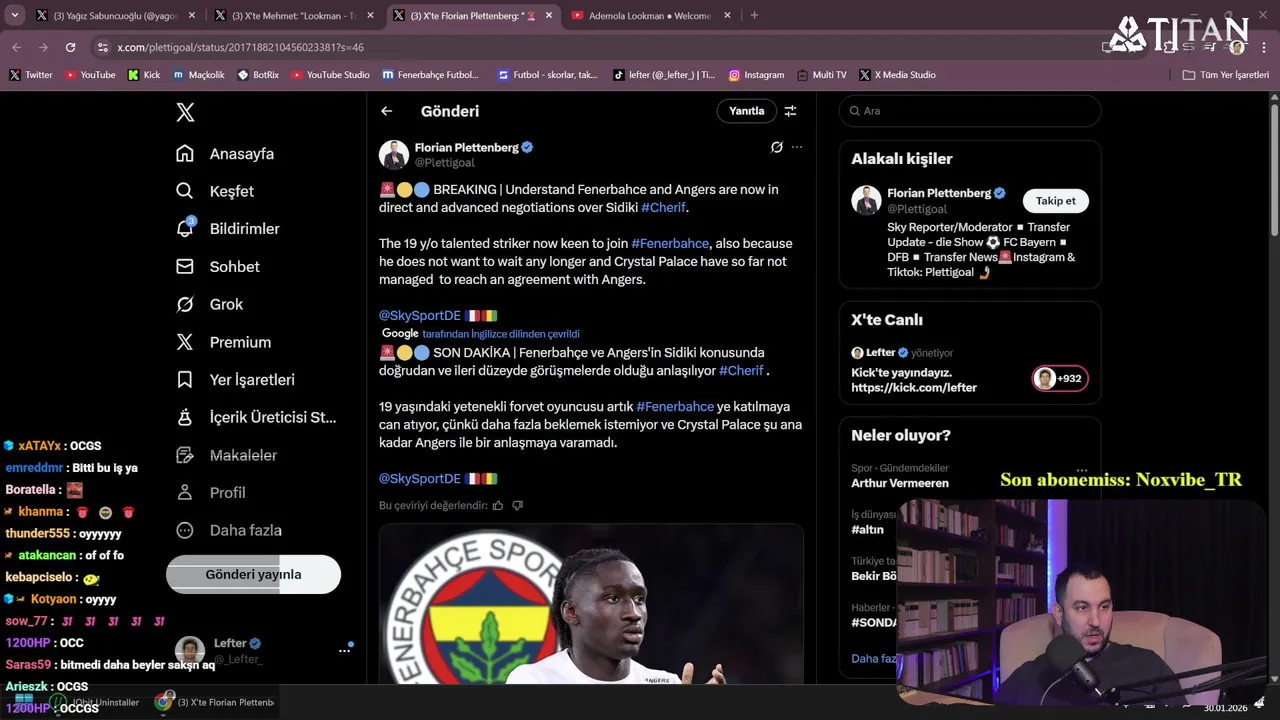The width and height of the screenshot is (1280, 720).
Task: Rate translation with thumbs down
Action: click(x=517, y=506)
